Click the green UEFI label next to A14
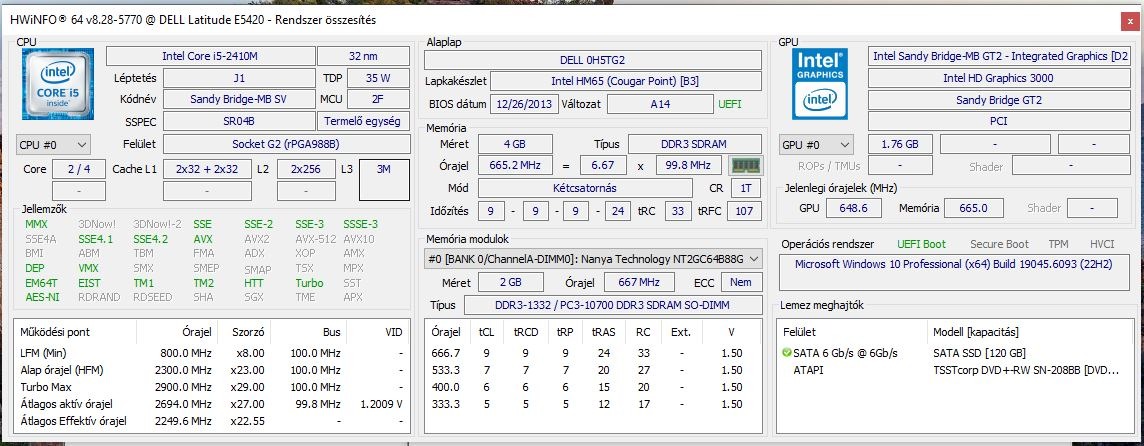 [x=730, y=104]
